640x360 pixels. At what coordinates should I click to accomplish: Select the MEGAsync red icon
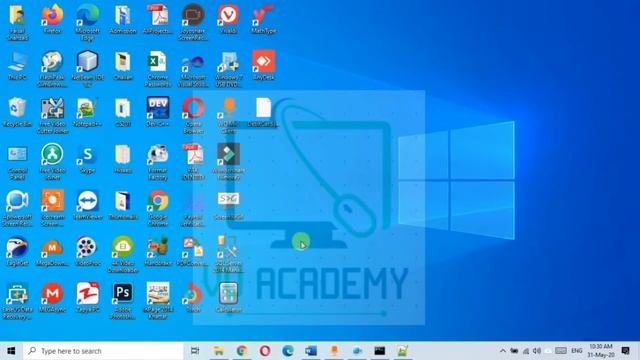point(52,298)
